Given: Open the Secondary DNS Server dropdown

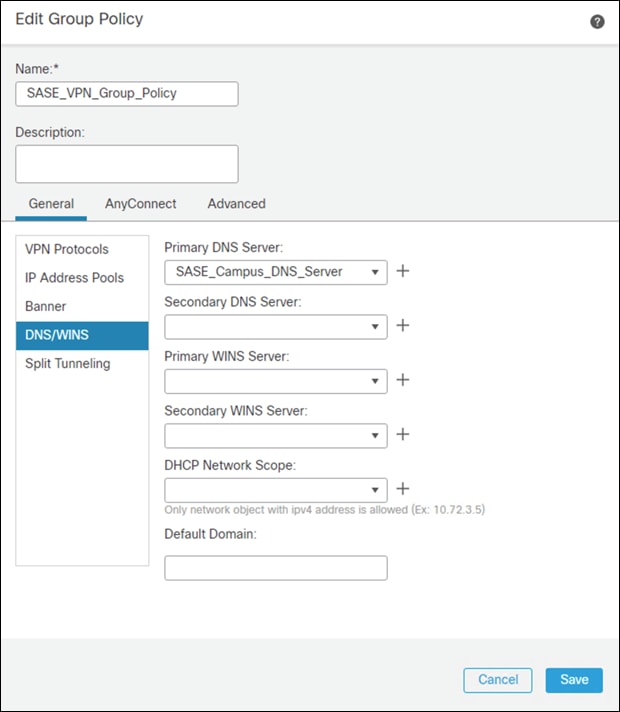Looking at the screenshot, I should click(x=276, y=327).
